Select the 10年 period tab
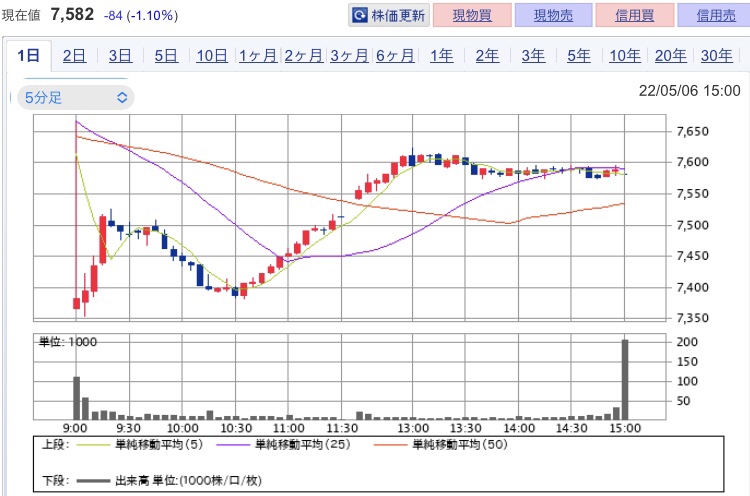Screen dimensions: 750x496 [625, 56]
